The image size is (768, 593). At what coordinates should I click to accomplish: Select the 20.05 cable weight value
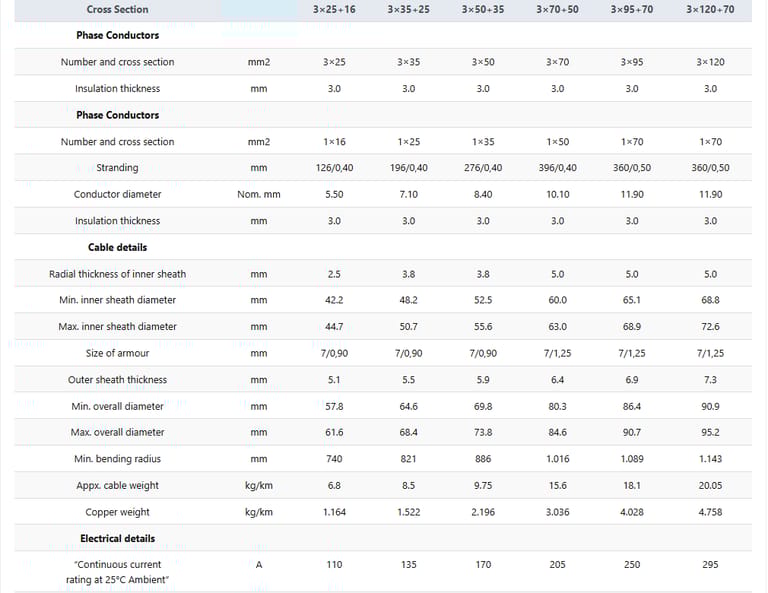[710, 486]
